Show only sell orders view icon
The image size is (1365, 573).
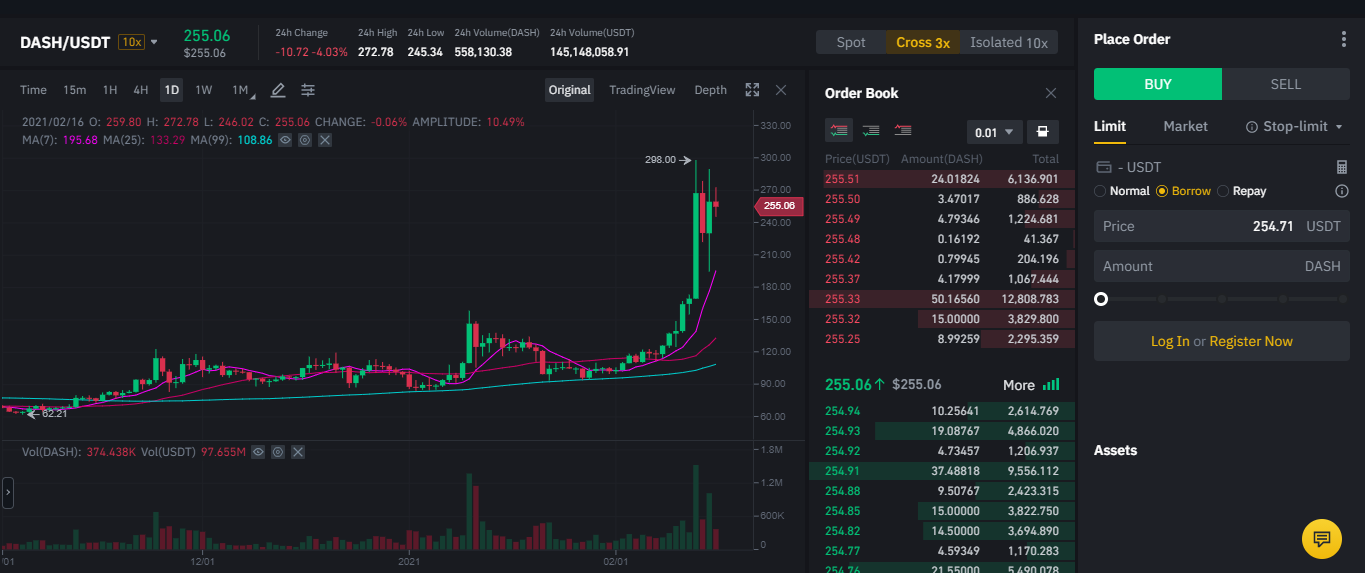(903, 130)
